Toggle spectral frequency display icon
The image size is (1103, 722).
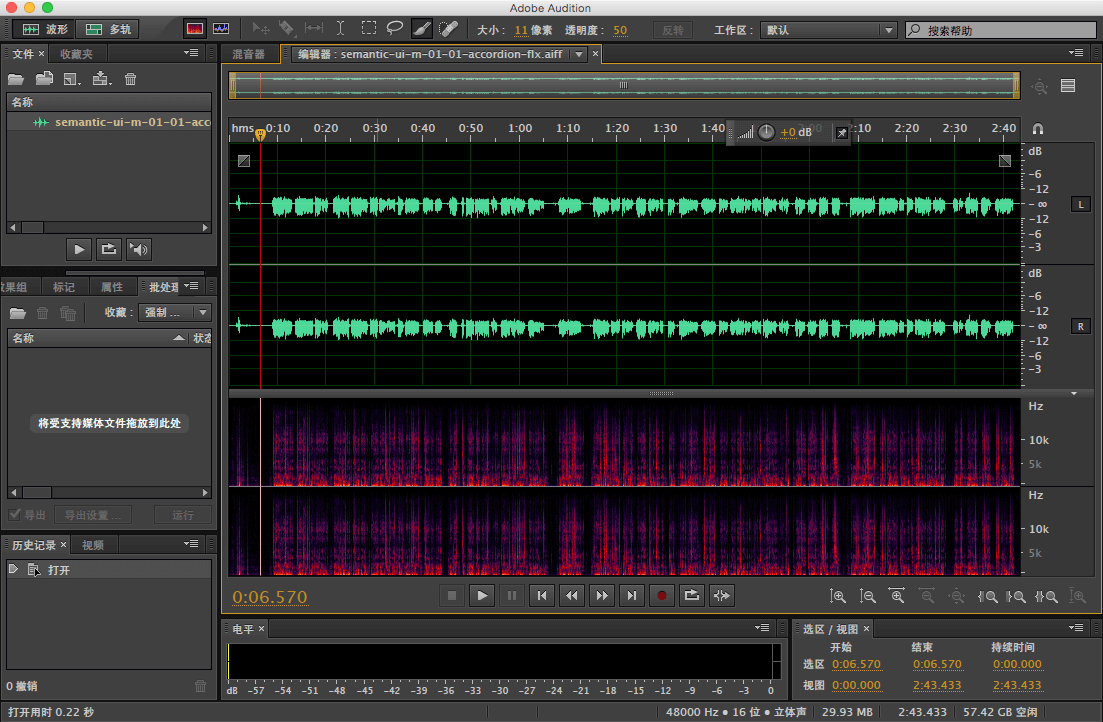tap(195, 29)
